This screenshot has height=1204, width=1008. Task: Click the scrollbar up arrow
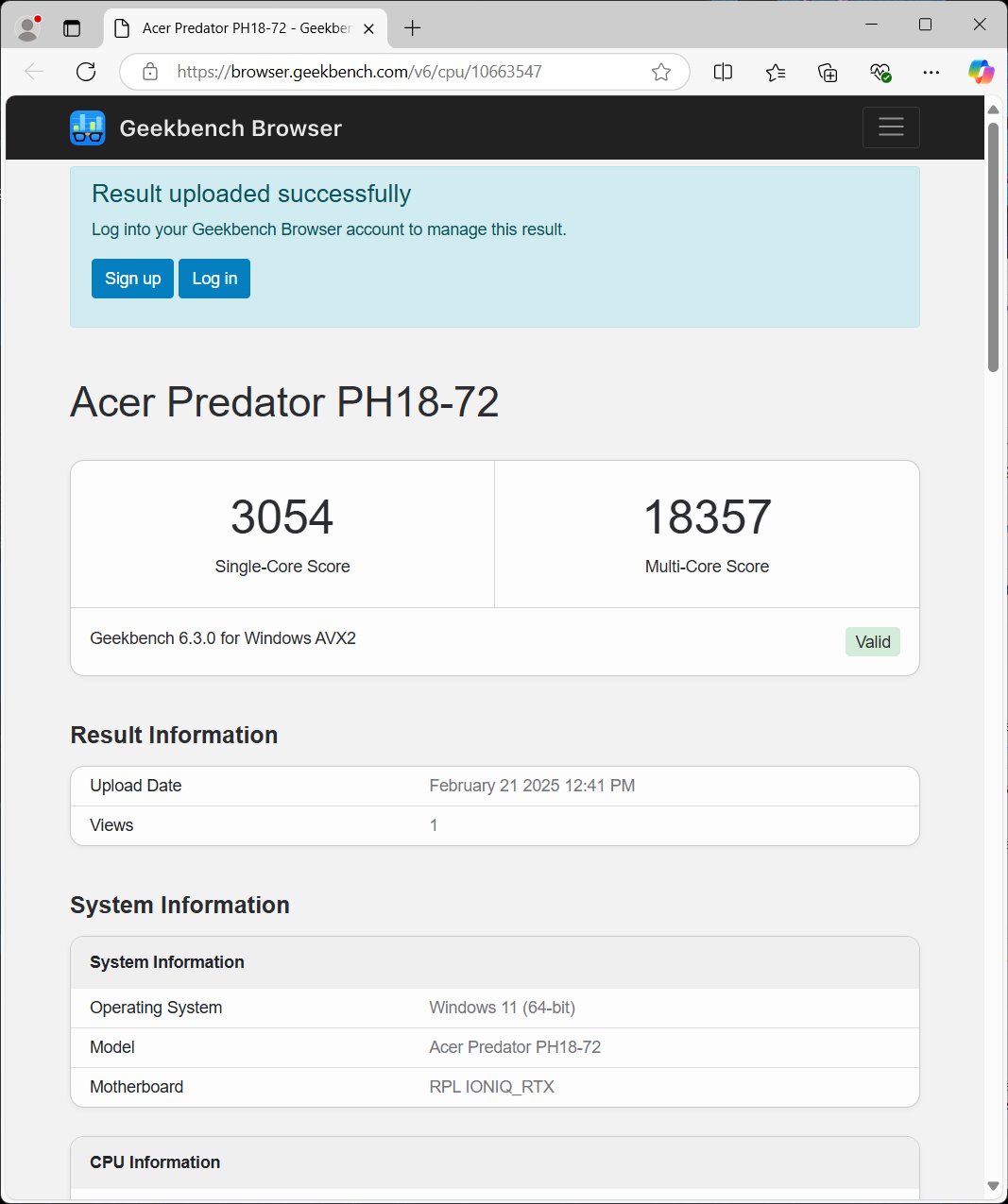(x=993, y=110)
